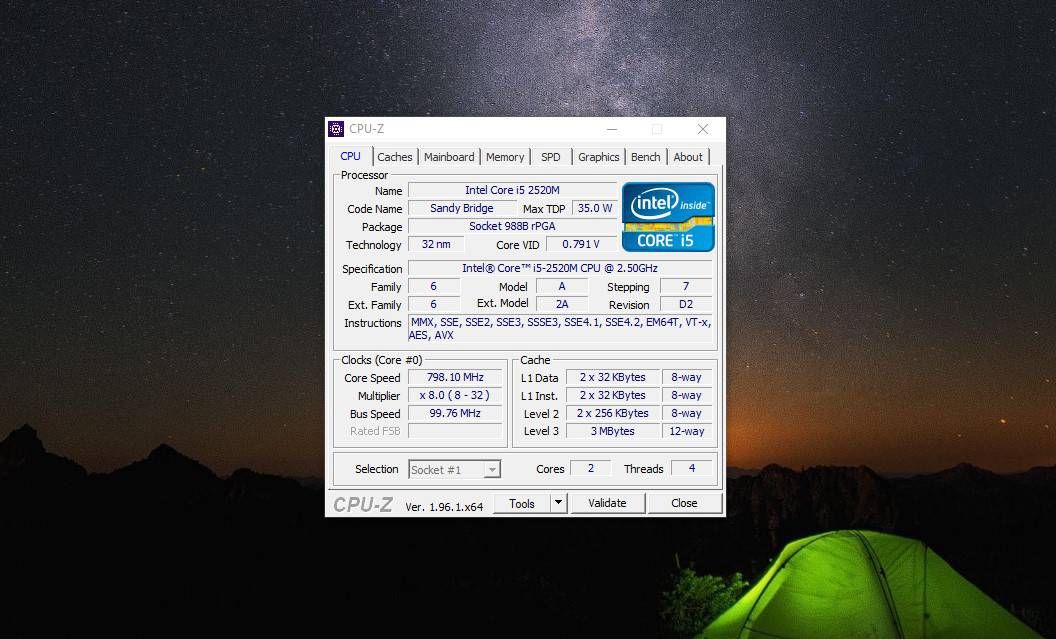Click the Threads value 4
Viewport: 1056px width, 639px height.
(692, 468)
